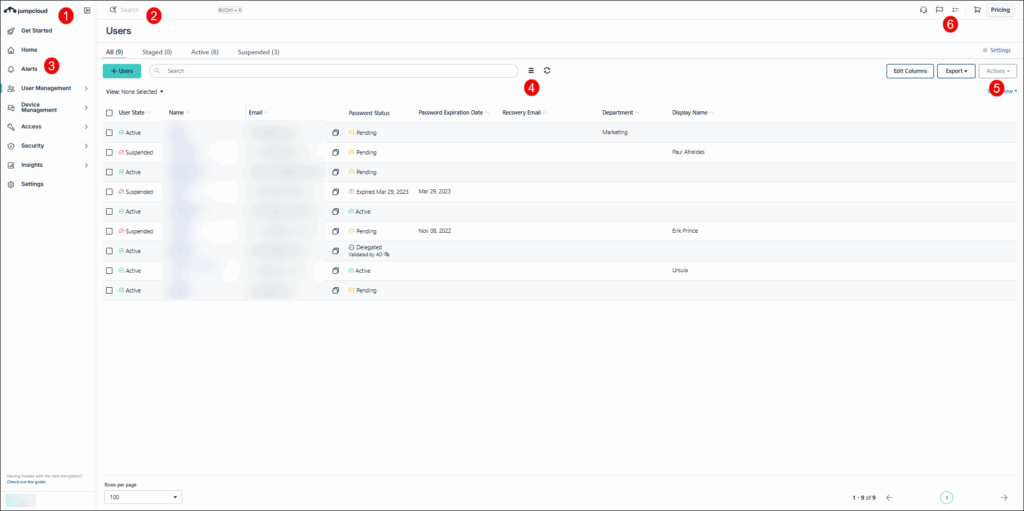1024x511 pixels.
Task: Switch to the Active (6) tab
Action: pyautogui.click(x=204, y=51)
